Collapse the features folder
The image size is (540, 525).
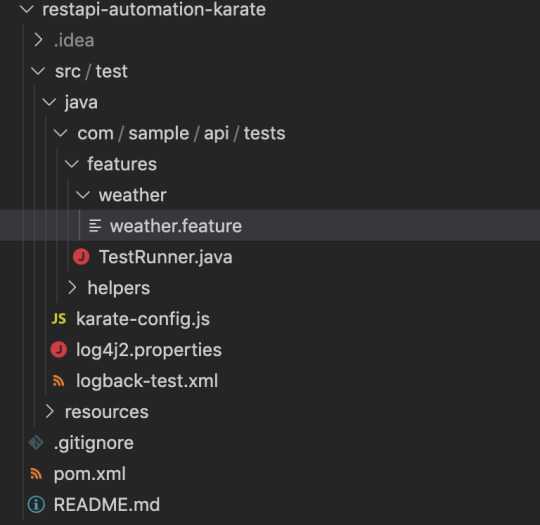coord(72,164)
